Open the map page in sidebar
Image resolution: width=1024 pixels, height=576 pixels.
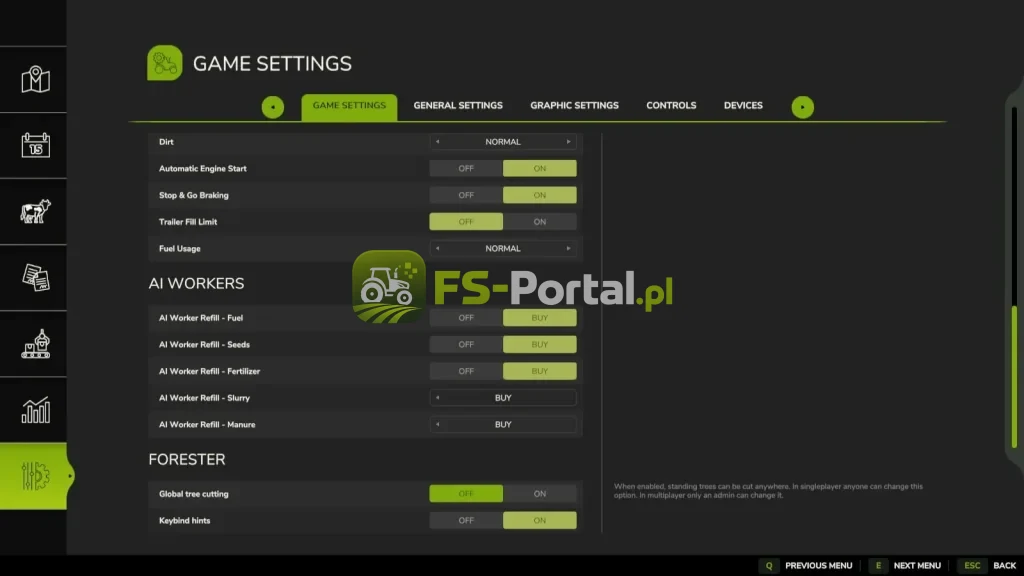point(35,80)
